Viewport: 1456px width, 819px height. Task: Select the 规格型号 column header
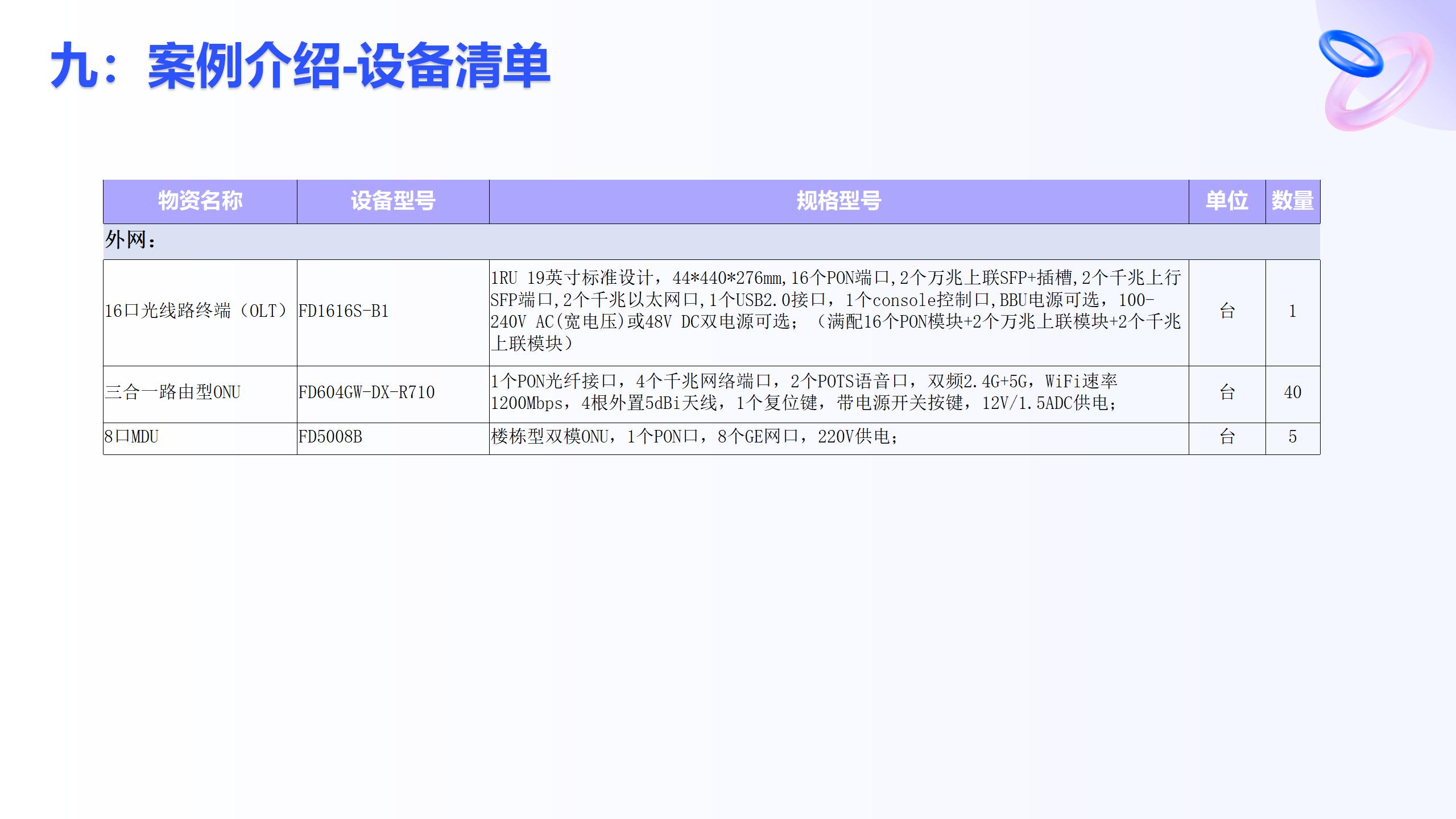(839, 201)
